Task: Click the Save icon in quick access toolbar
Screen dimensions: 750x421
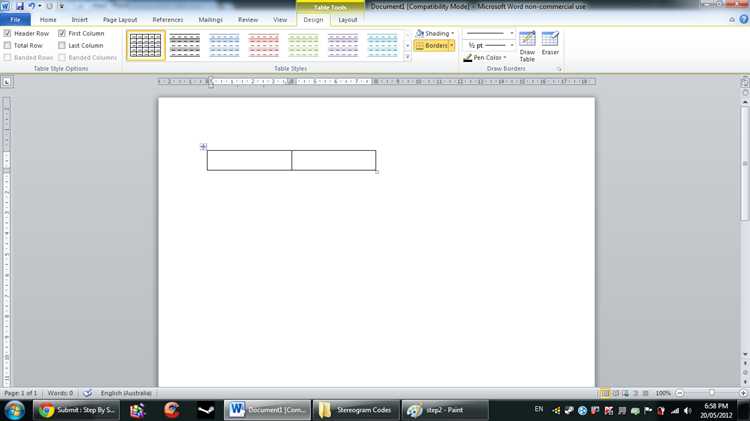Action: pyautogui.click(x=20, y=6)
